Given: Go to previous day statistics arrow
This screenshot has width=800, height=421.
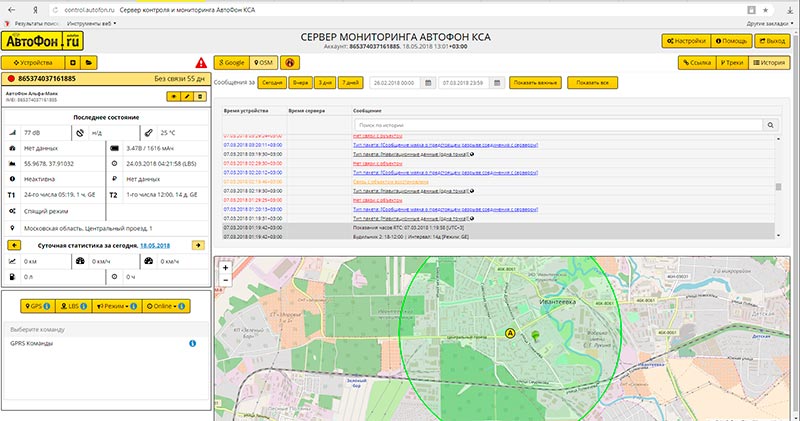Looking at the screenshot, I should 14,245.
